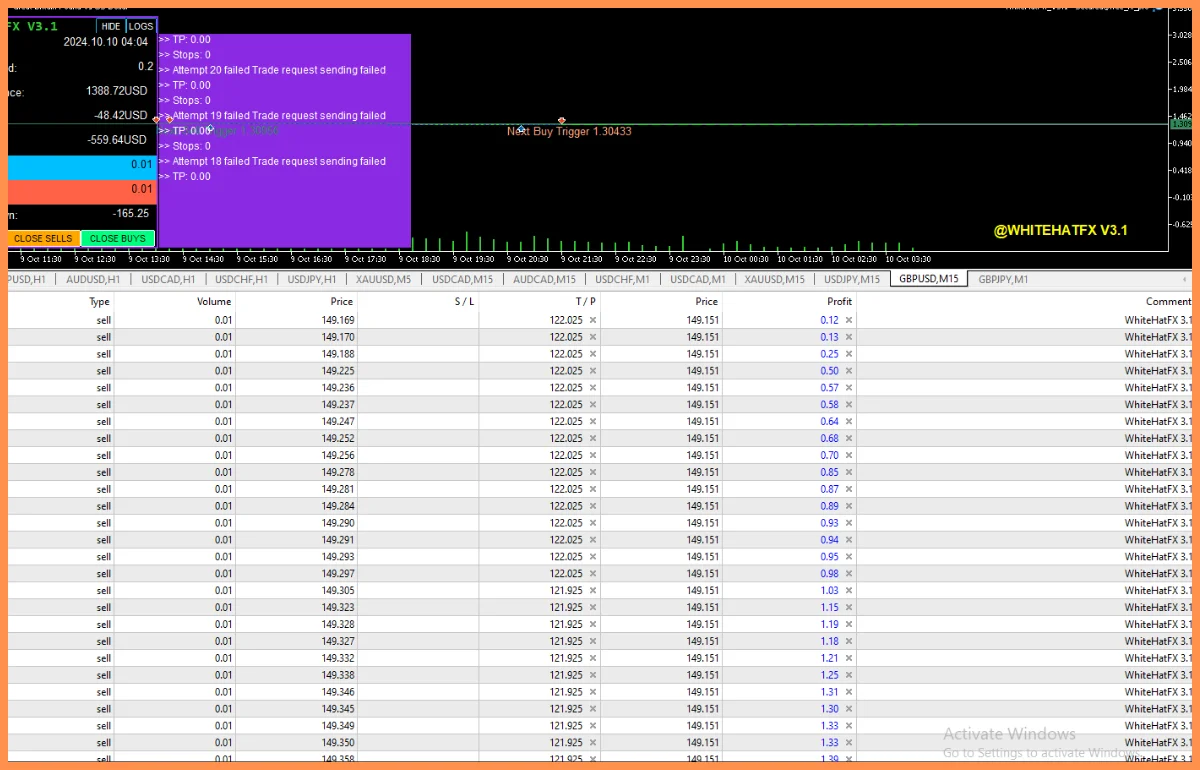This screenshot has width=1200, height=770.
Task: Close the position showing 0.25 profit
Action: 849,354
